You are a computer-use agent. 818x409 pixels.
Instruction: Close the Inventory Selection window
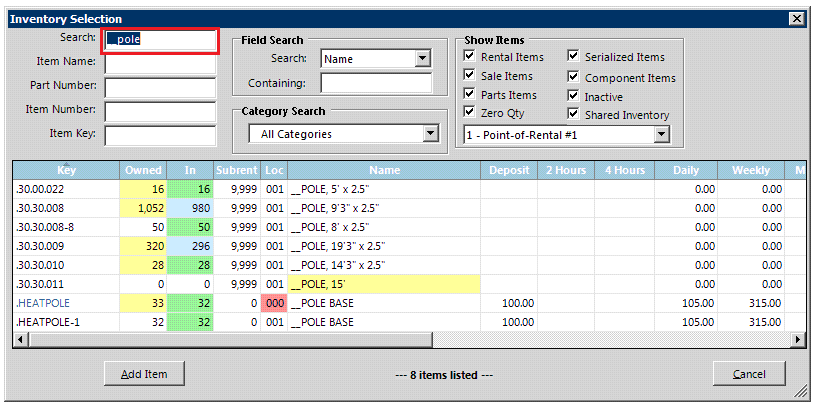click(x=796, y=19)
